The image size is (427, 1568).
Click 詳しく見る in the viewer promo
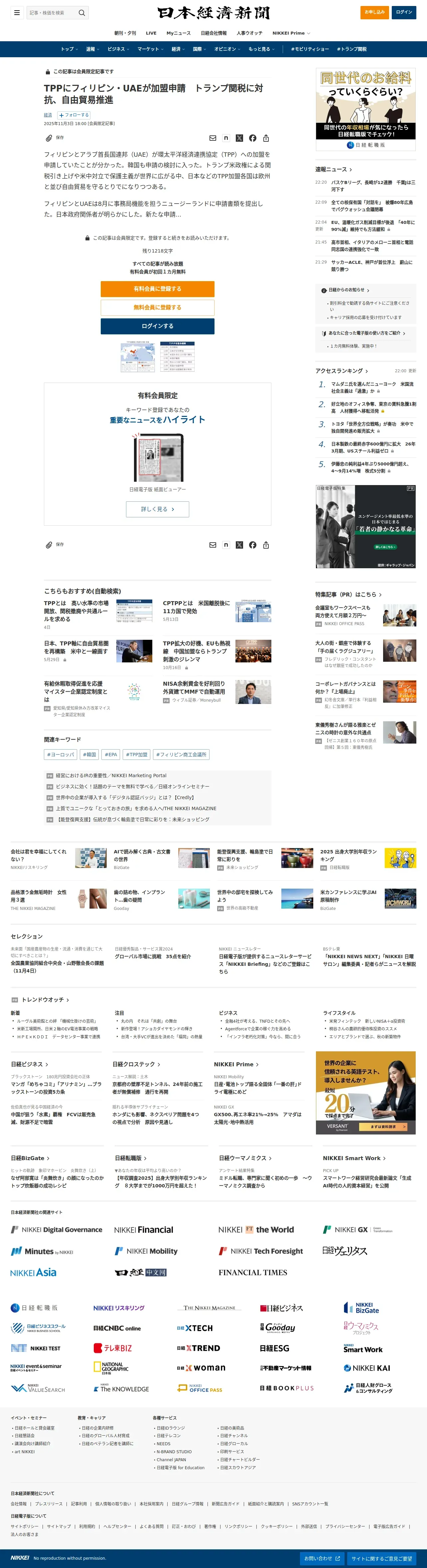(x=158, y=509)
